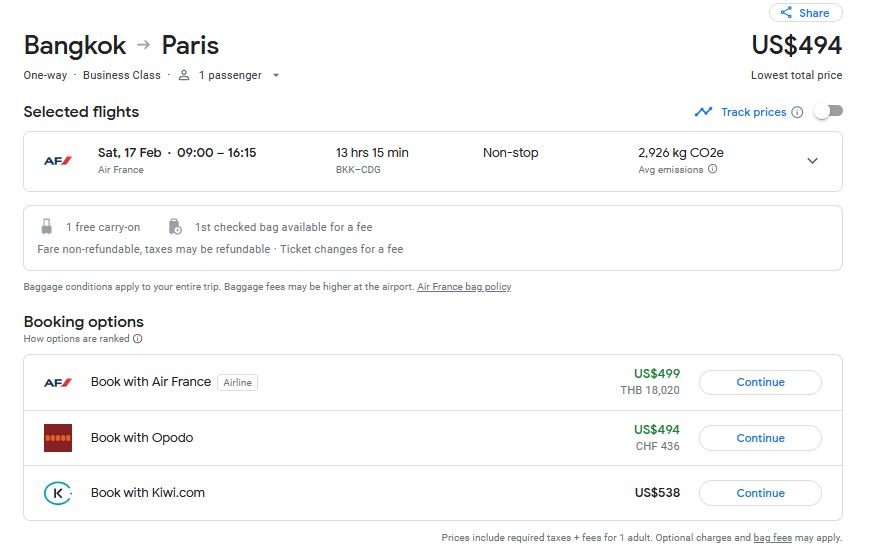
Task: Click the Avg emissions info icon
Action: click(712, 170)
